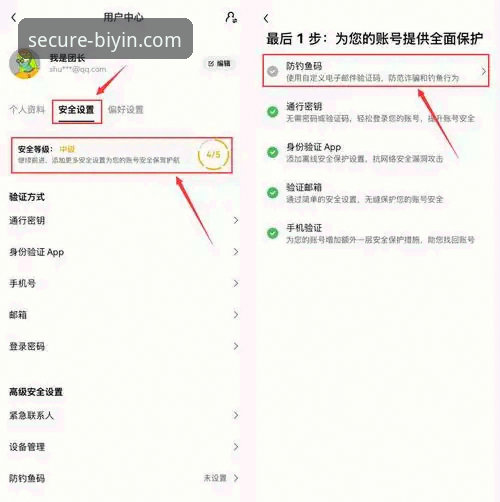This screenshot has height=502, width=500.
Task: Open 设备管理 settings entry
Action: click(x=124, y=447)
